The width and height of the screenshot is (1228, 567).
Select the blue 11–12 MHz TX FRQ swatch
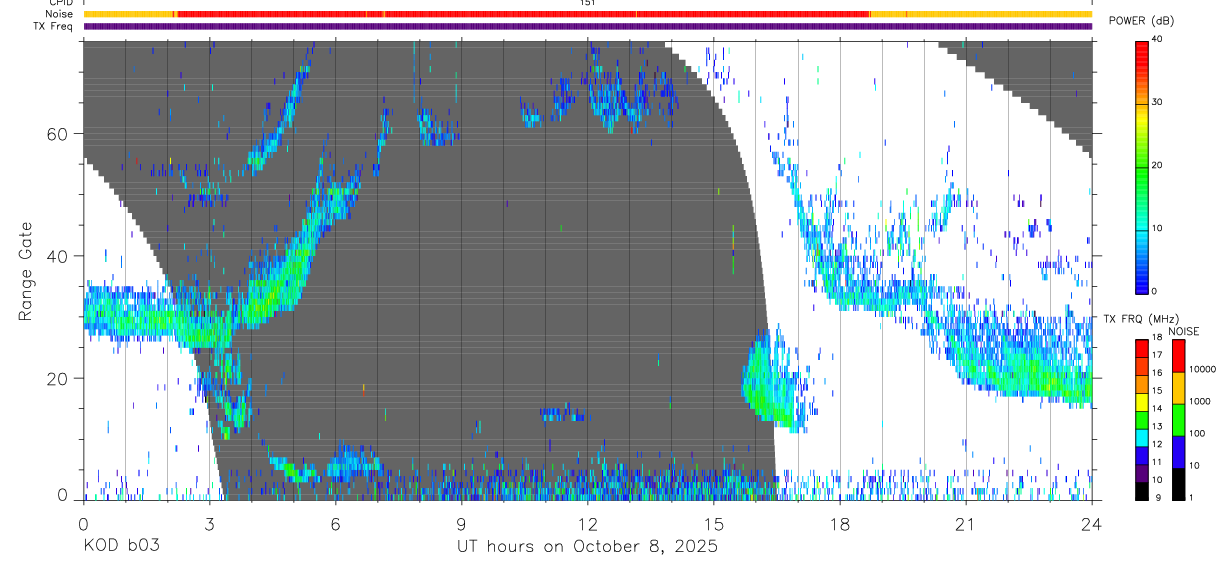pyautogui.click(x=1141, y=456)
